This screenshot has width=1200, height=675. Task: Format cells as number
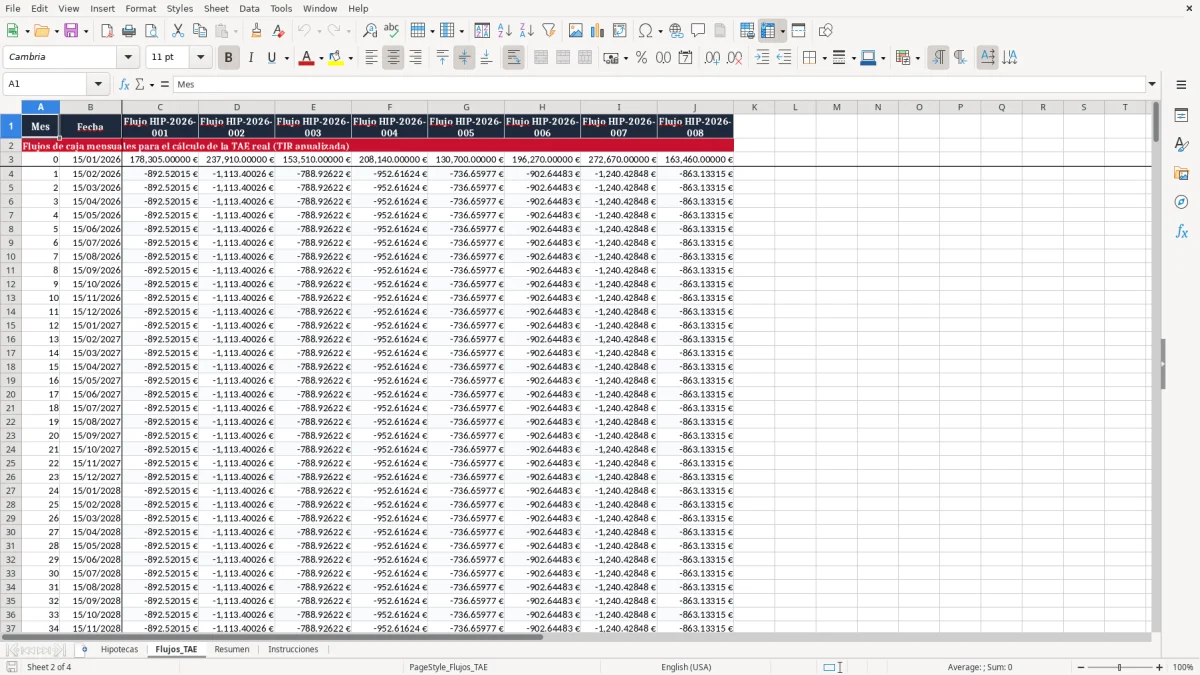663,58
